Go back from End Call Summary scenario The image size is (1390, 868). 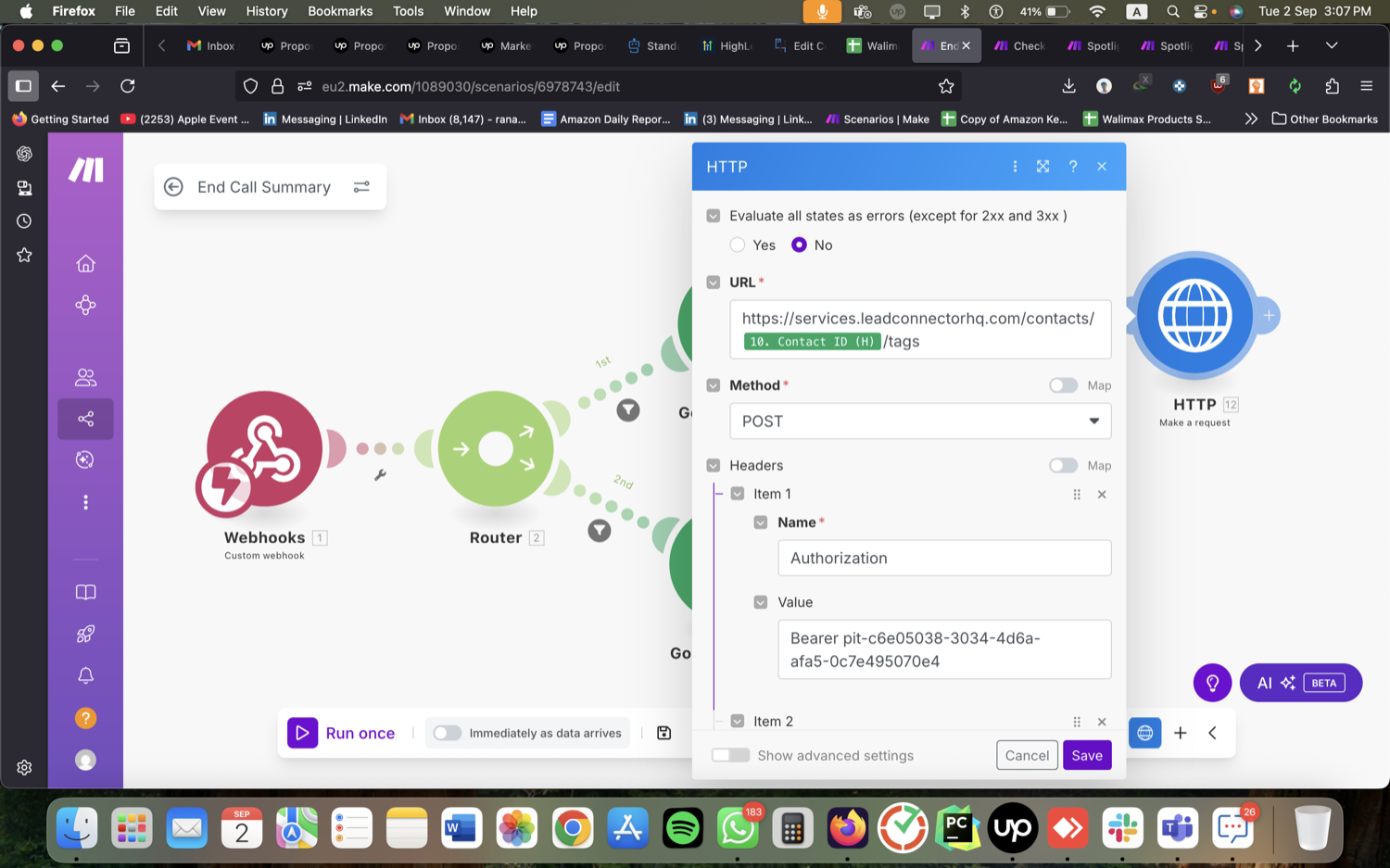click(x=173, y=187)
